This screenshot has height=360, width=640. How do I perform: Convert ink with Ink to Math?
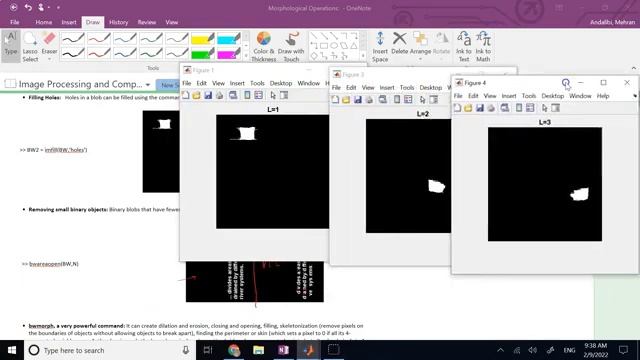[x=483, y=47]
